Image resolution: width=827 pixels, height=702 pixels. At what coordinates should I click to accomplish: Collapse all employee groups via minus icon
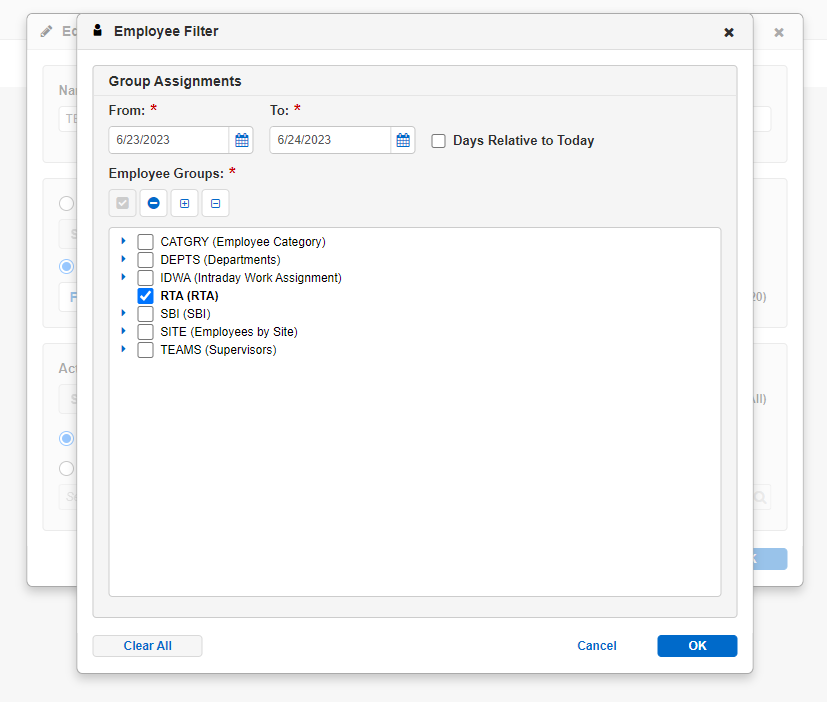tap(215, 203)
